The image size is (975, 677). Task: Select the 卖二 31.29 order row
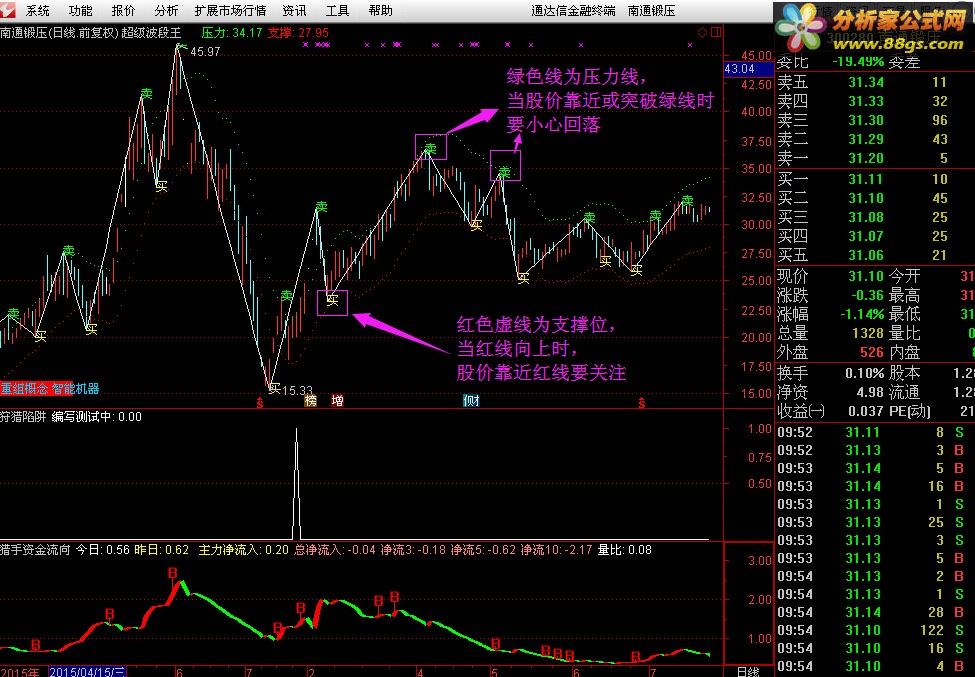(x=875, y=139)
